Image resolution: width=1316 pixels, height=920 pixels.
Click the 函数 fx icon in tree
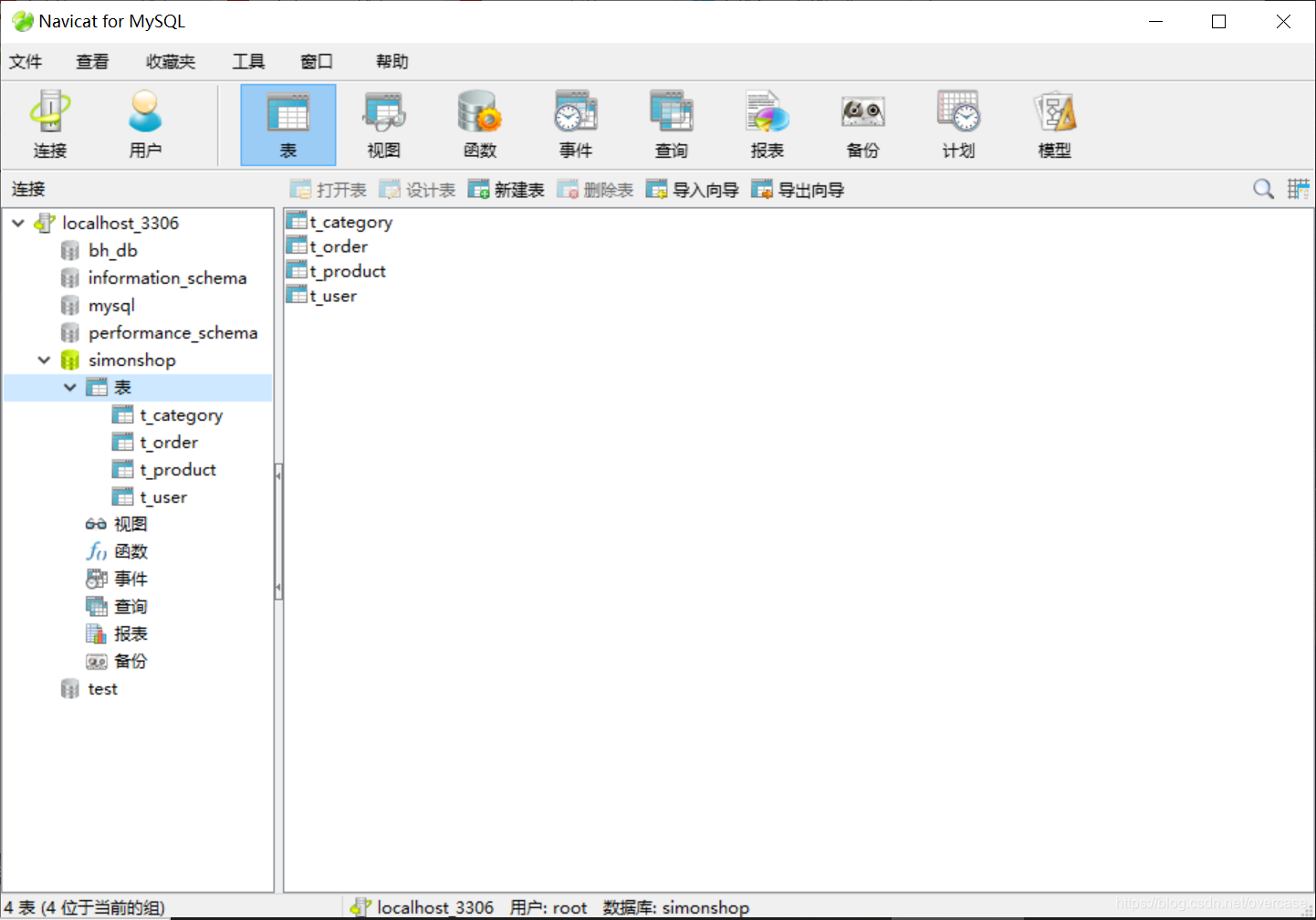coord(96,551)
